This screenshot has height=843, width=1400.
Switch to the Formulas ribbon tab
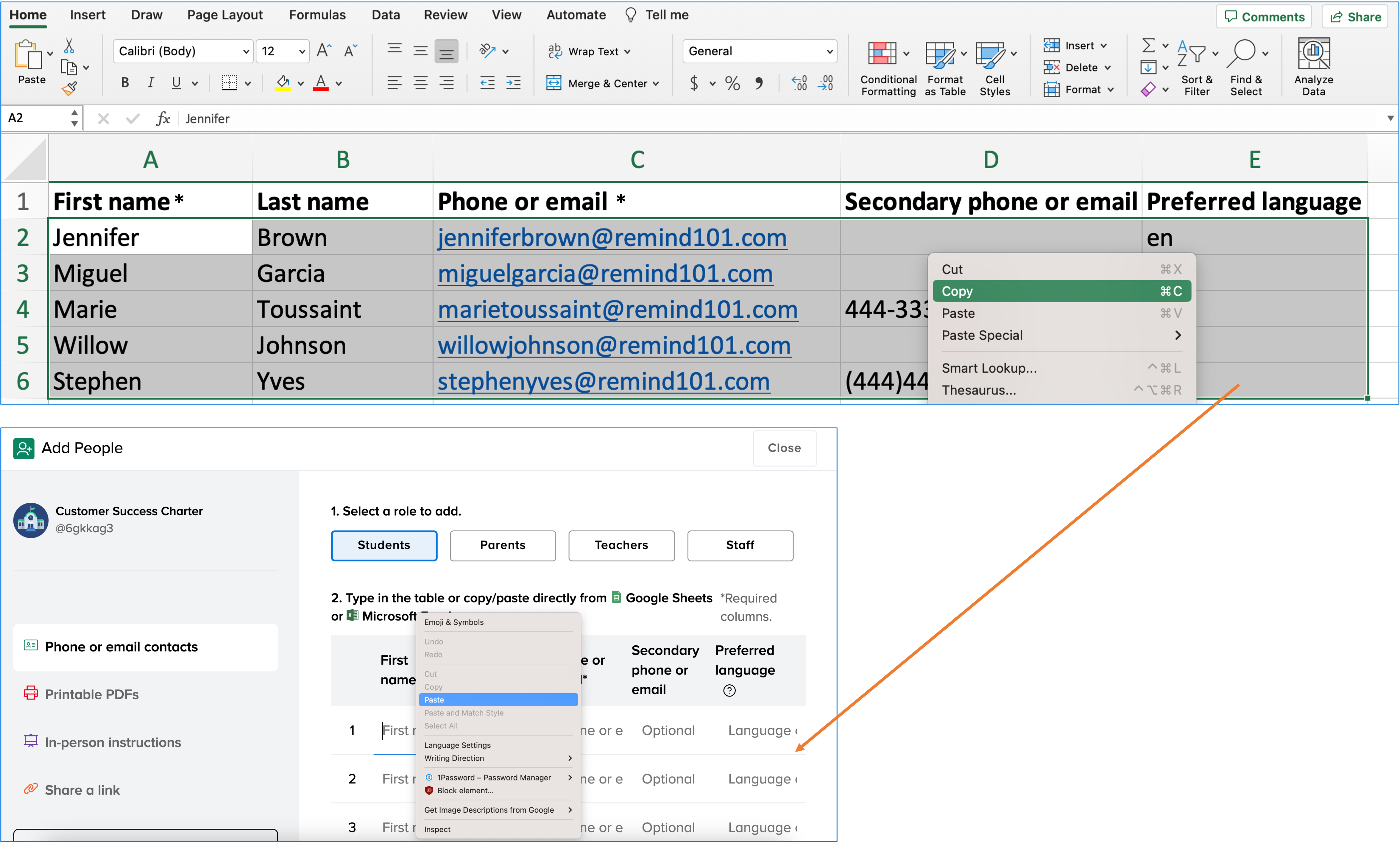coord(317,15)
